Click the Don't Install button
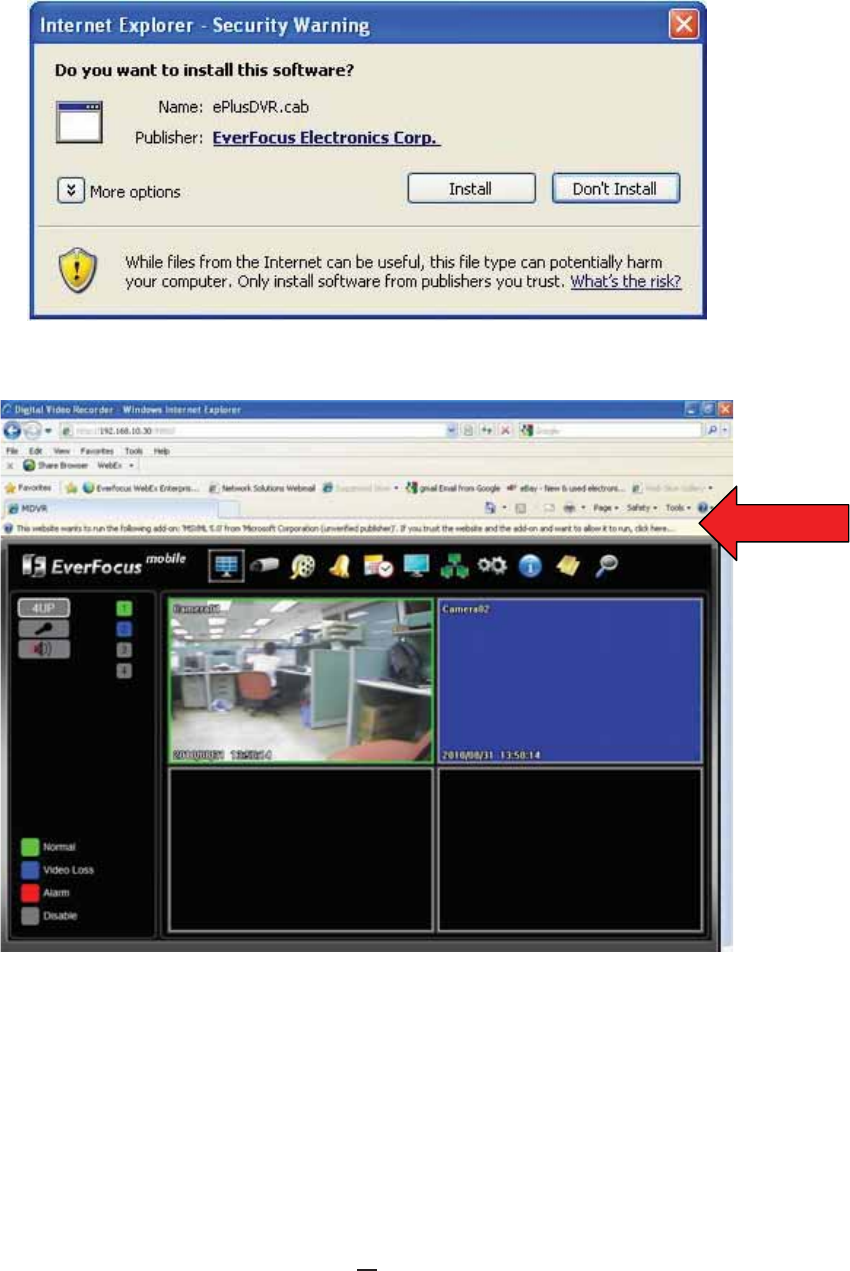This screenshot has height=1271, width=850. (x=615, y=188)
